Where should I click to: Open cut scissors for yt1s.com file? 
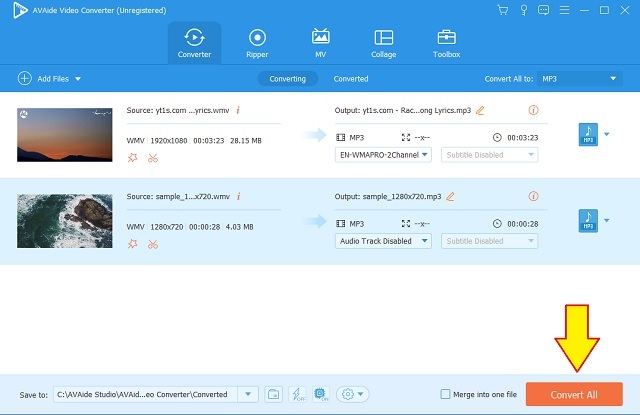point(153,158)
